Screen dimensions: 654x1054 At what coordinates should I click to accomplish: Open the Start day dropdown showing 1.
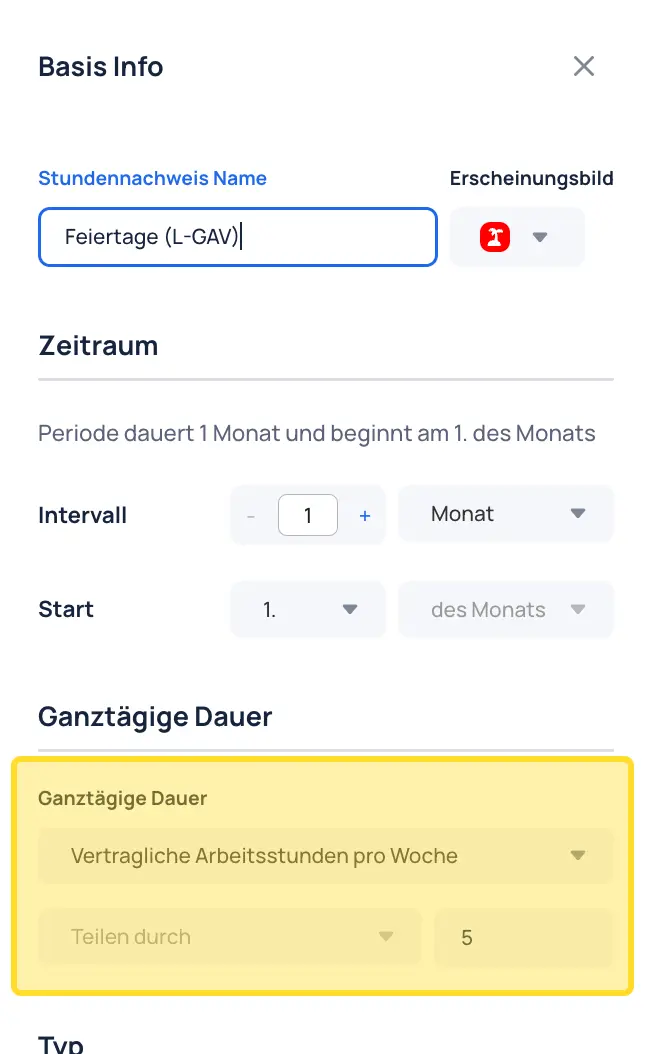[x=308, y=609]
